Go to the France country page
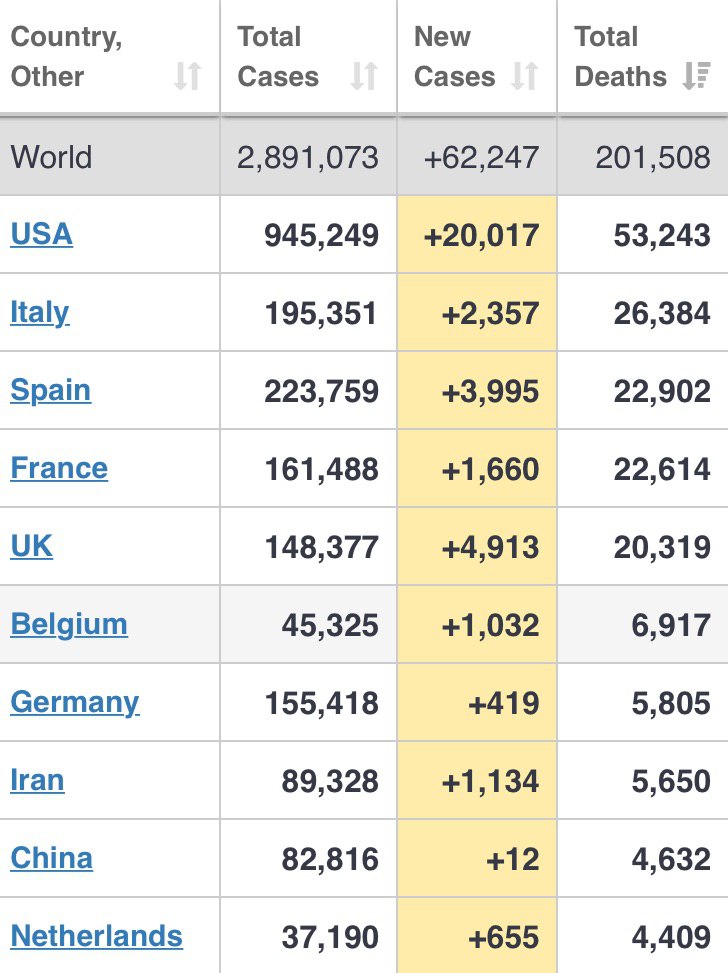728x973 pixels. pos(59,469)
